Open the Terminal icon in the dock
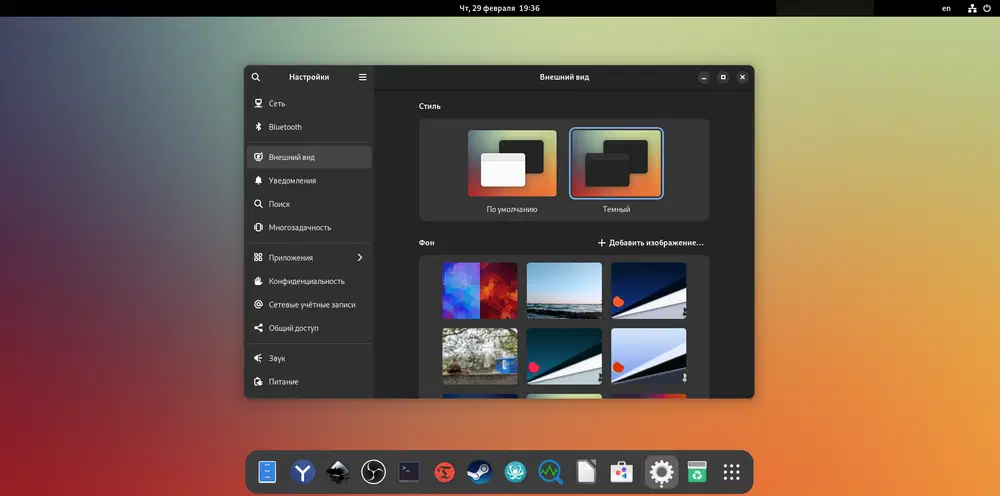Image resolution: width=1000 pixels, height=496 pixels. click(408, 472)
